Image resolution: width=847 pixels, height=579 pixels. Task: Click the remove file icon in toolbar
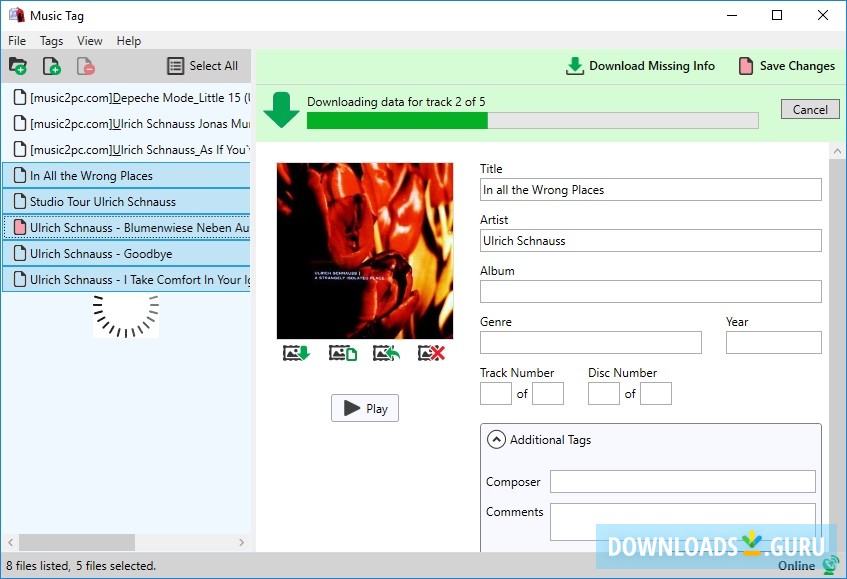pos(85,66)
